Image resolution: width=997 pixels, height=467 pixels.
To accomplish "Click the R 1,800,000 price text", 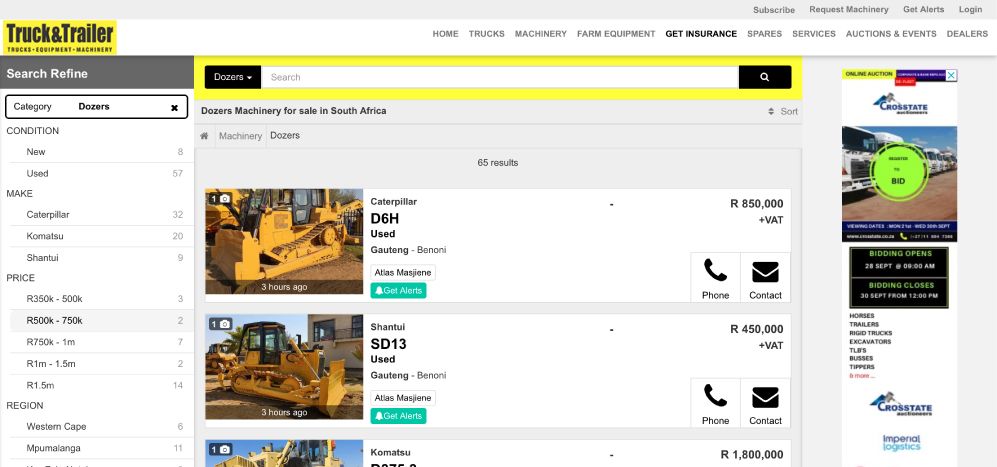I will [x=752, y=455].
